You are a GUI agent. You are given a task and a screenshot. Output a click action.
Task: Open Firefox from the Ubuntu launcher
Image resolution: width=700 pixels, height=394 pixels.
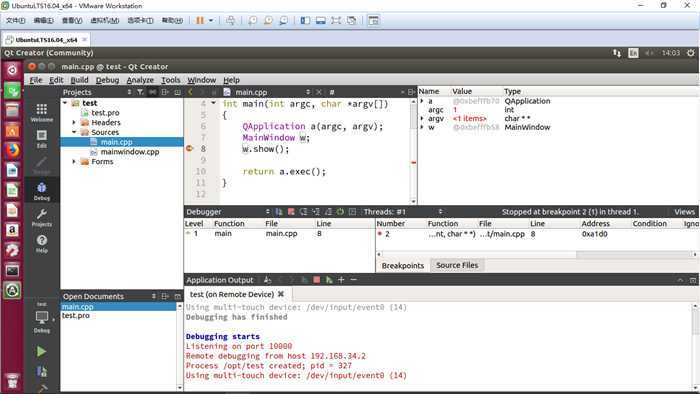12,150
